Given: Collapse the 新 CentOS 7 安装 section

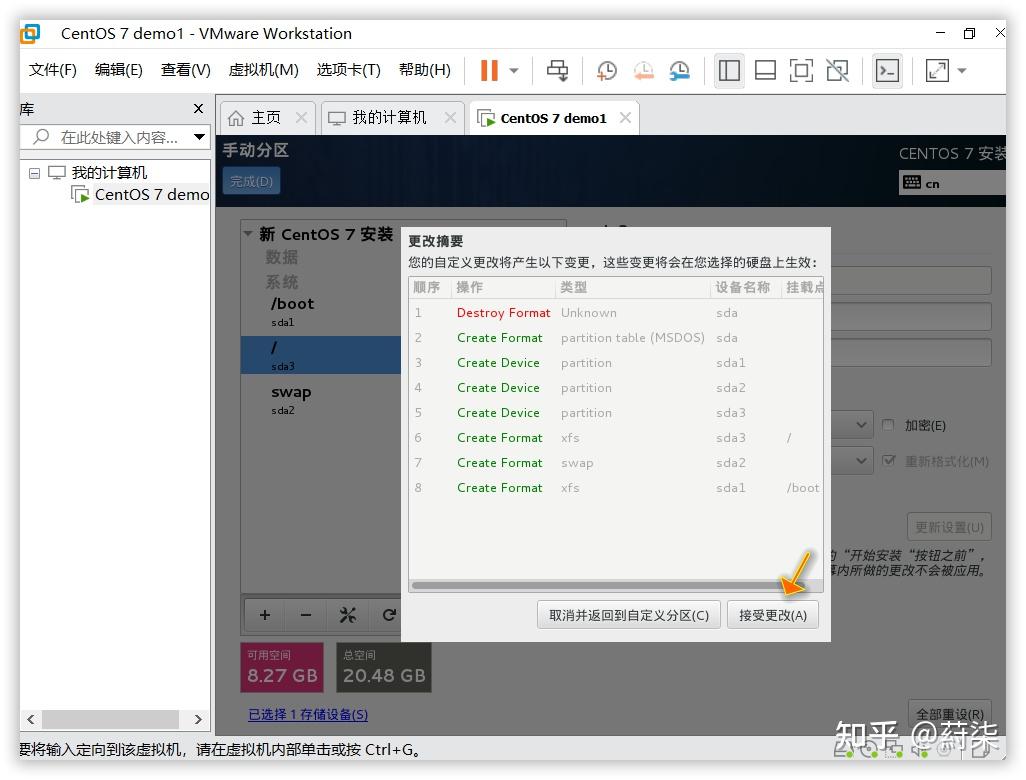Looking at the screenshot, I should (248, 234).
